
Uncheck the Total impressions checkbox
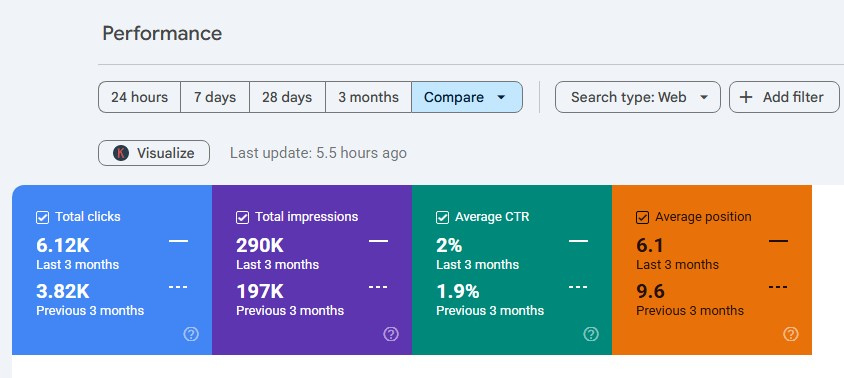(x=242, y=218)
